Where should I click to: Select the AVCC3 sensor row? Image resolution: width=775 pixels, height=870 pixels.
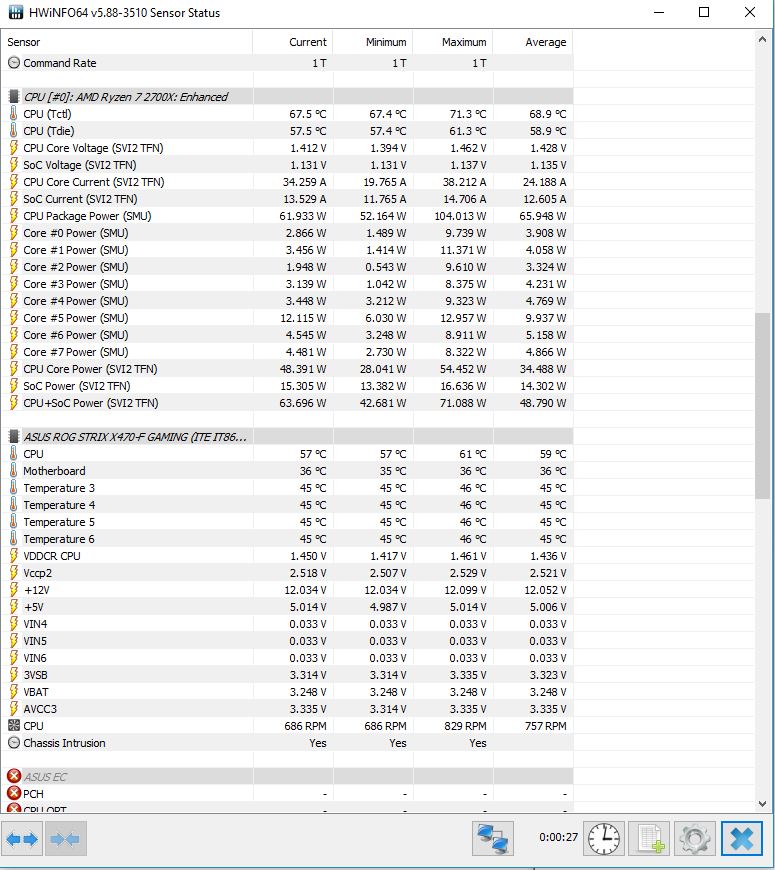(287, 709)
